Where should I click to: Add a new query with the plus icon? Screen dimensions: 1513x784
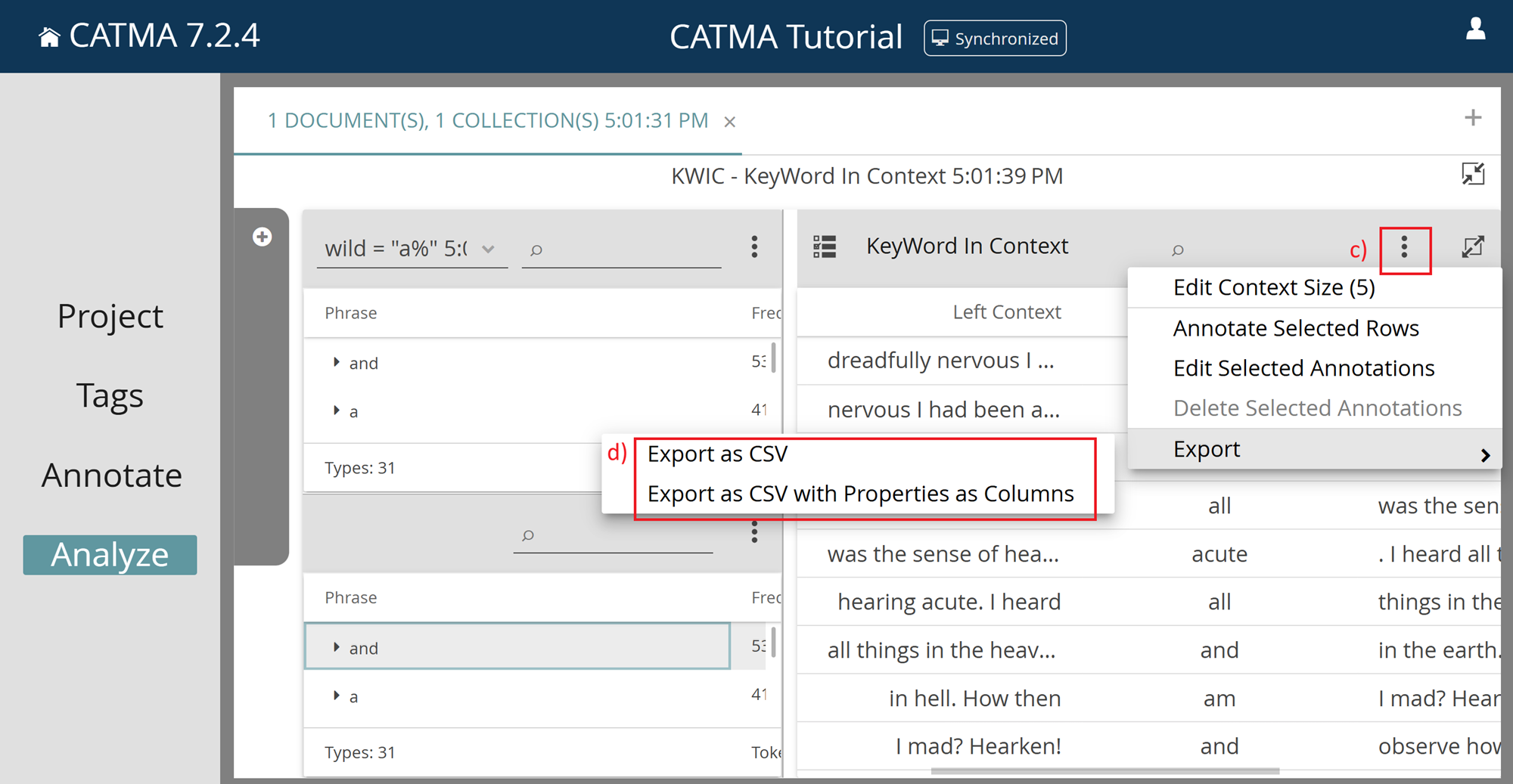(x=262, y=237)
